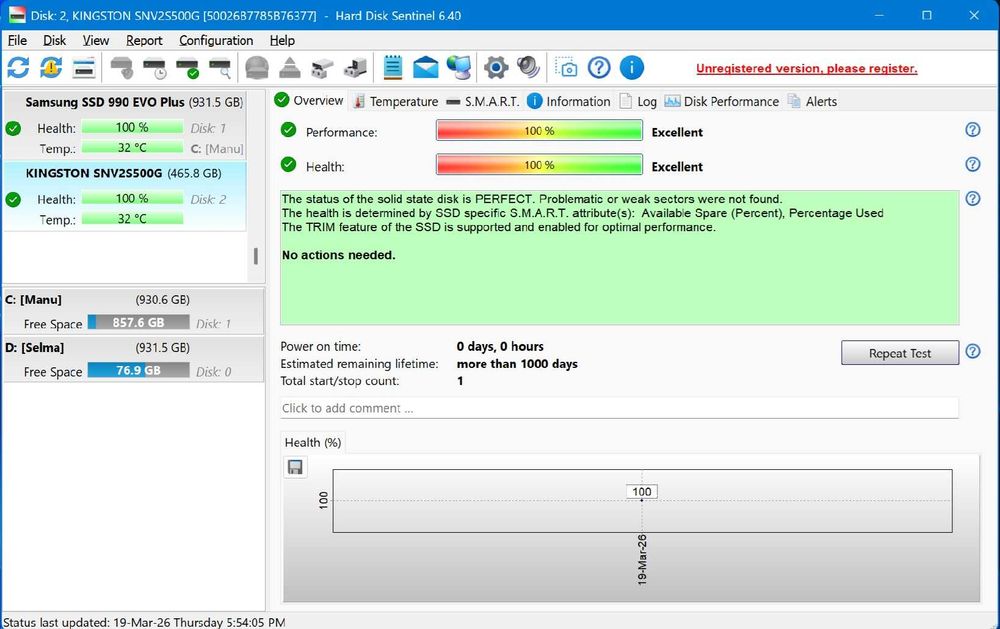Click the disk with shield toolbar icon
The image size is (1000, 629).
click(x=121, y=67)
